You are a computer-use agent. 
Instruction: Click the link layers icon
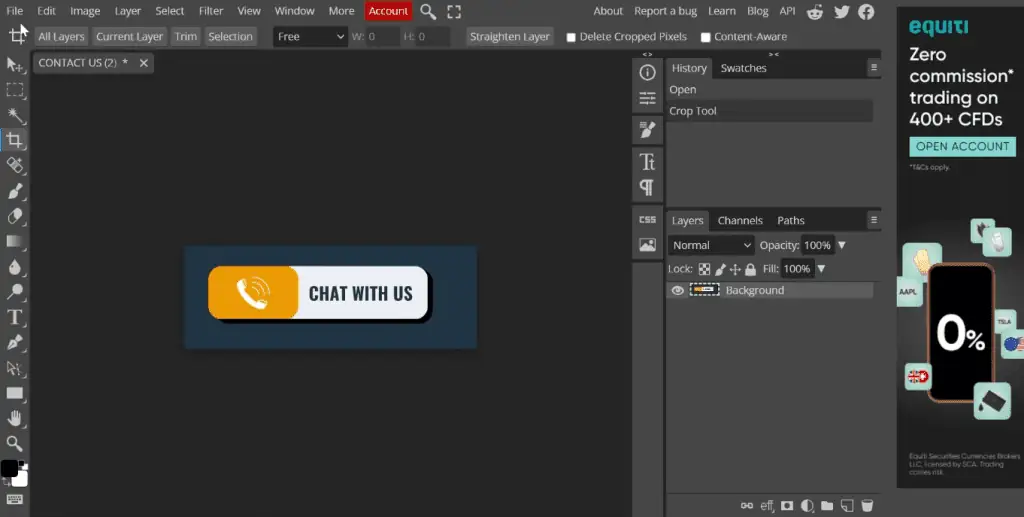tap(746, 505)
